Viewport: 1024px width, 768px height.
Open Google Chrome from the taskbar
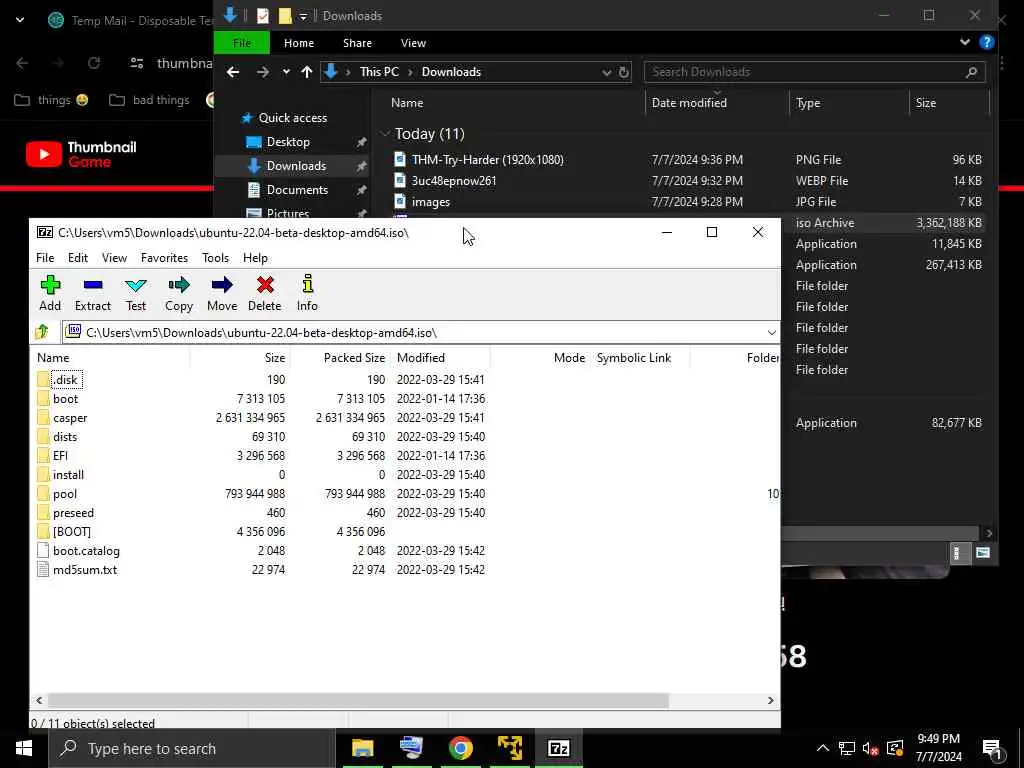pos(460,748)
